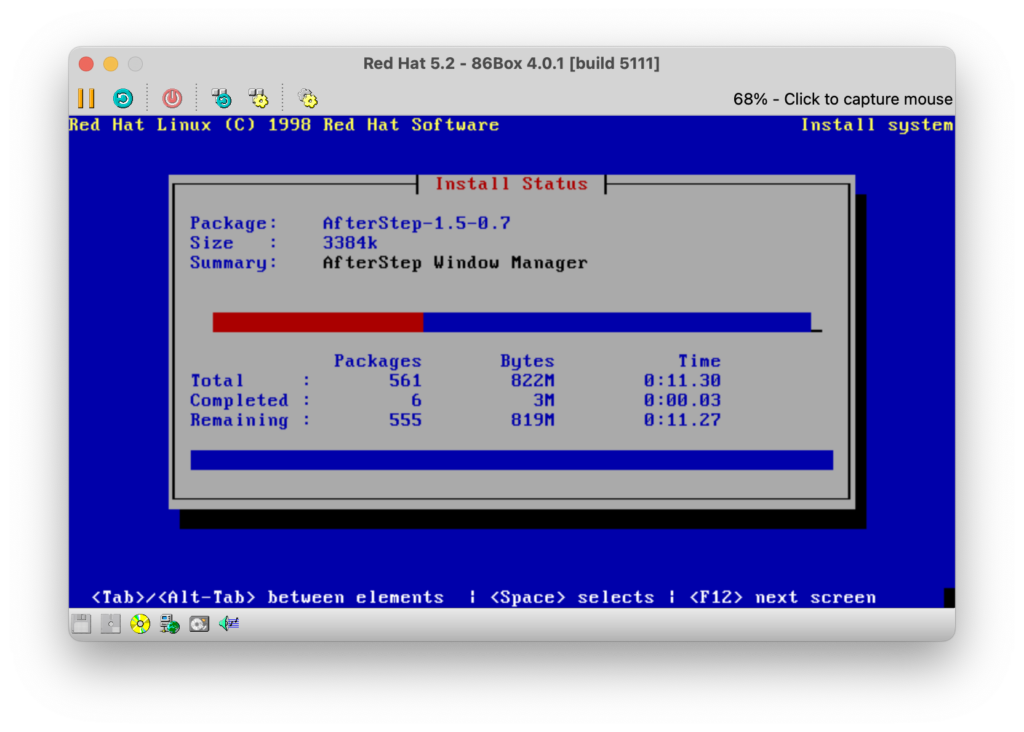Click the completed time value '0:00.03'
Viewport: 1024px width, 732px height.
click(x=682, y=400)
